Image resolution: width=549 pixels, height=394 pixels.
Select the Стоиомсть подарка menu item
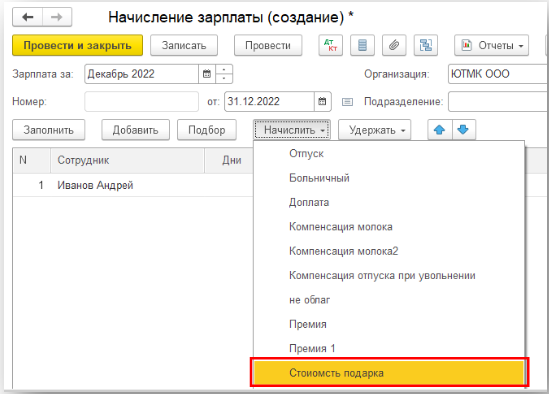pyautogui.click(x=389, y=373)
